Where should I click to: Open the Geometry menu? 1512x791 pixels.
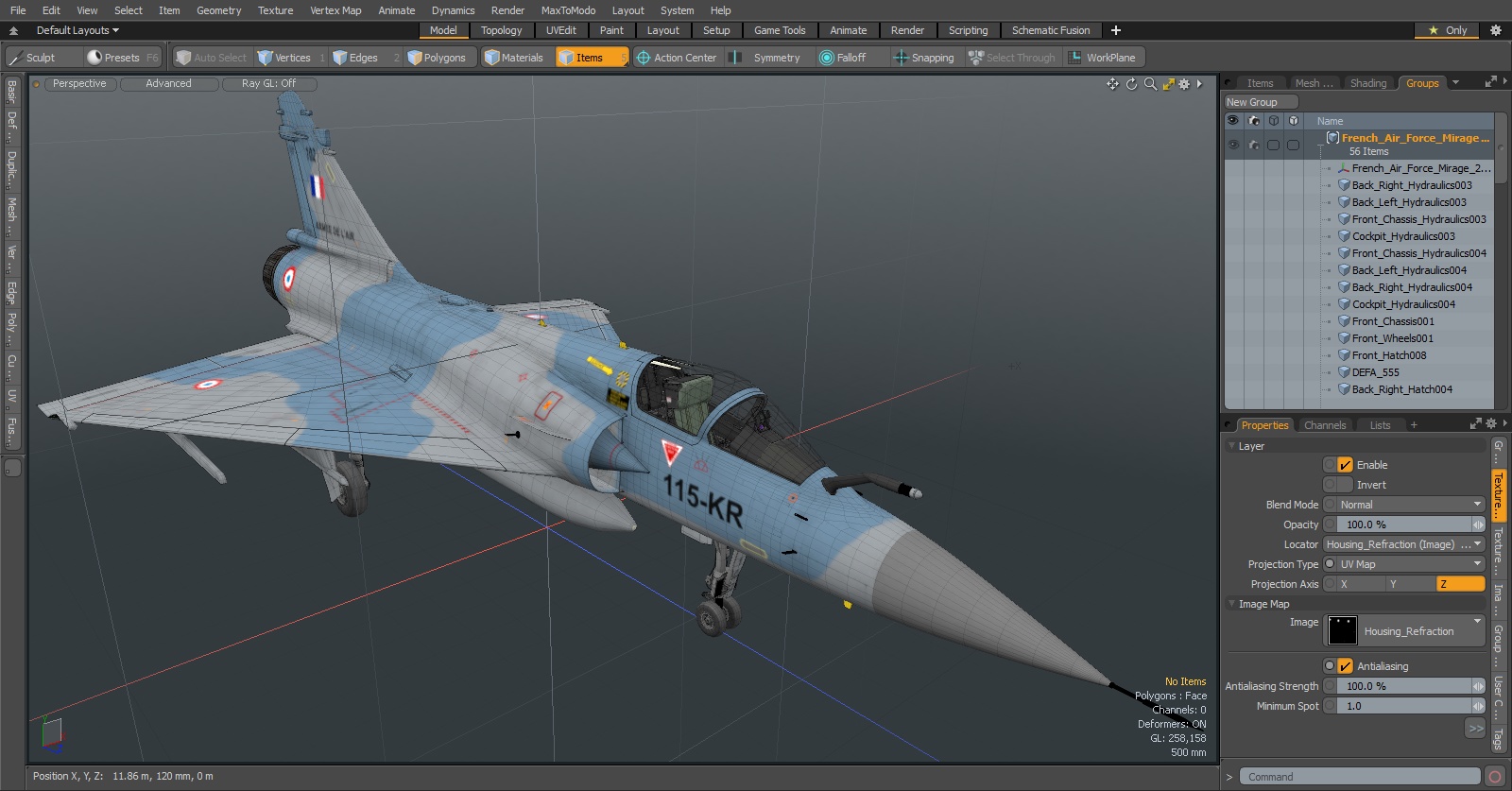219,10
